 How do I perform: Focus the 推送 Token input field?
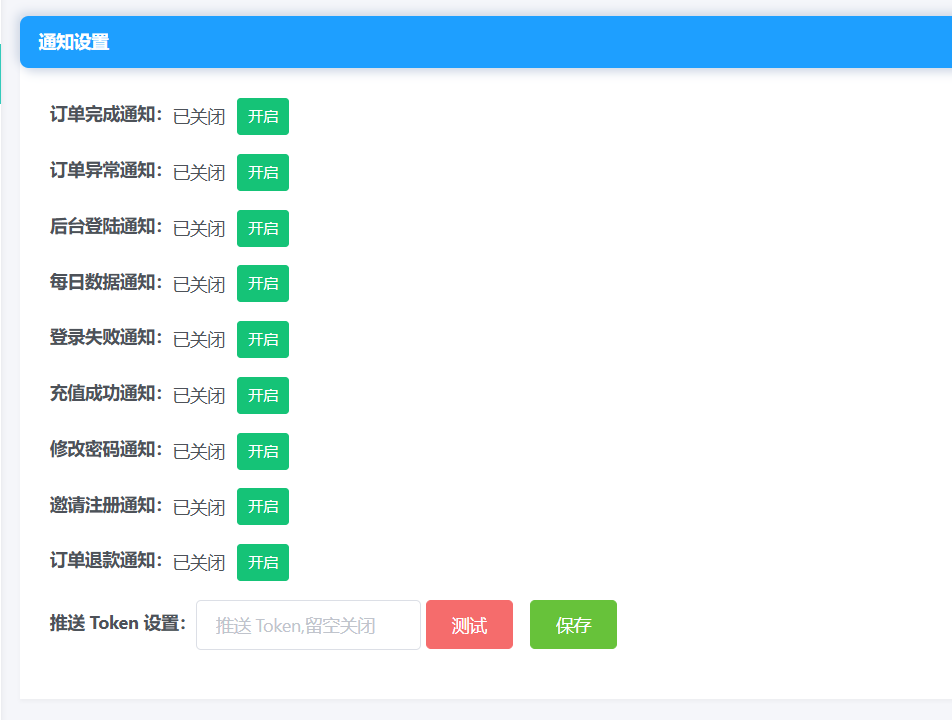[308, 625]
